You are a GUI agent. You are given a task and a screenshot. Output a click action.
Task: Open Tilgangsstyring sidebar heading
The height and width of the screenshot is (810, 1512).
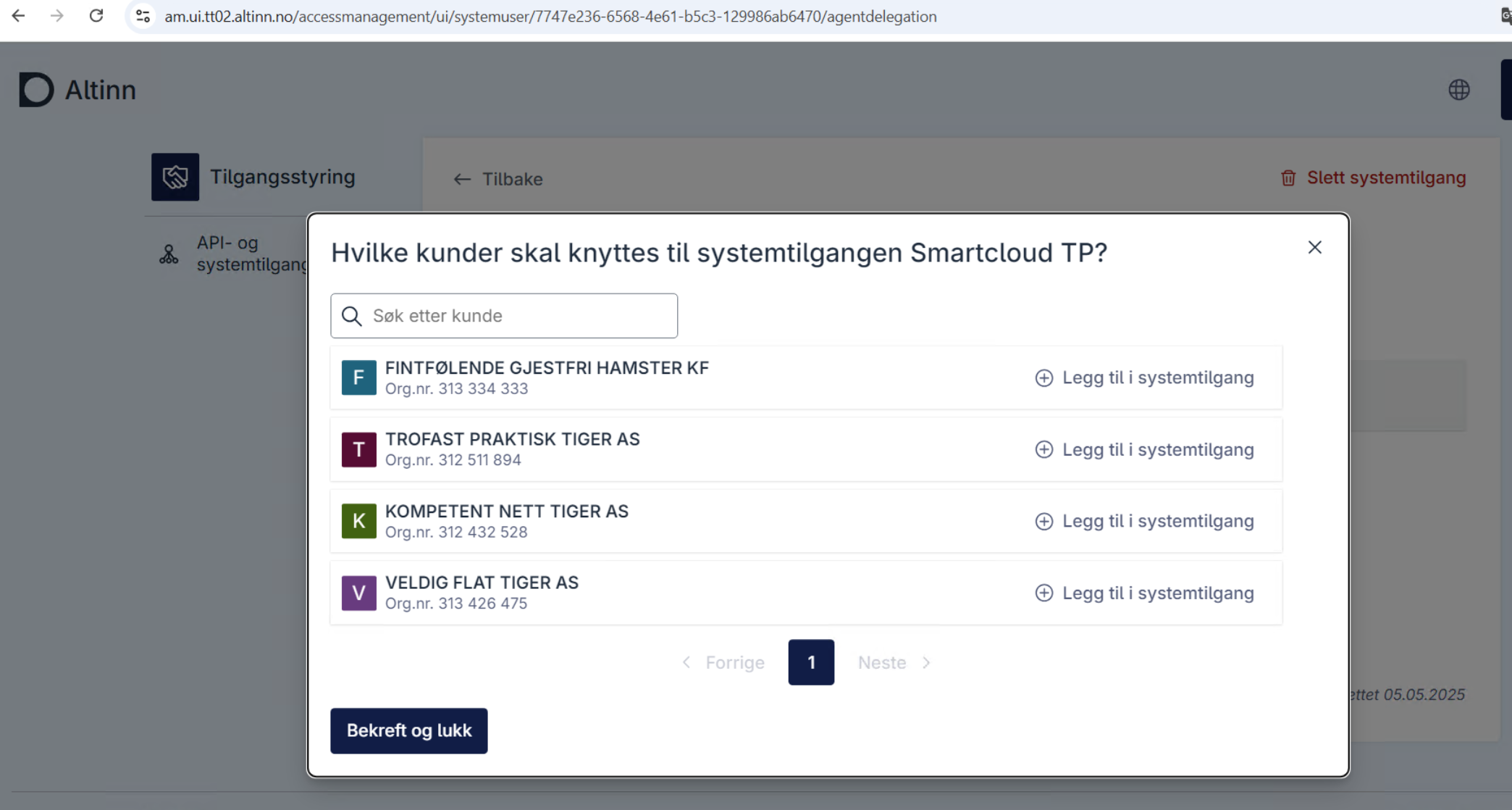point(282,177)
